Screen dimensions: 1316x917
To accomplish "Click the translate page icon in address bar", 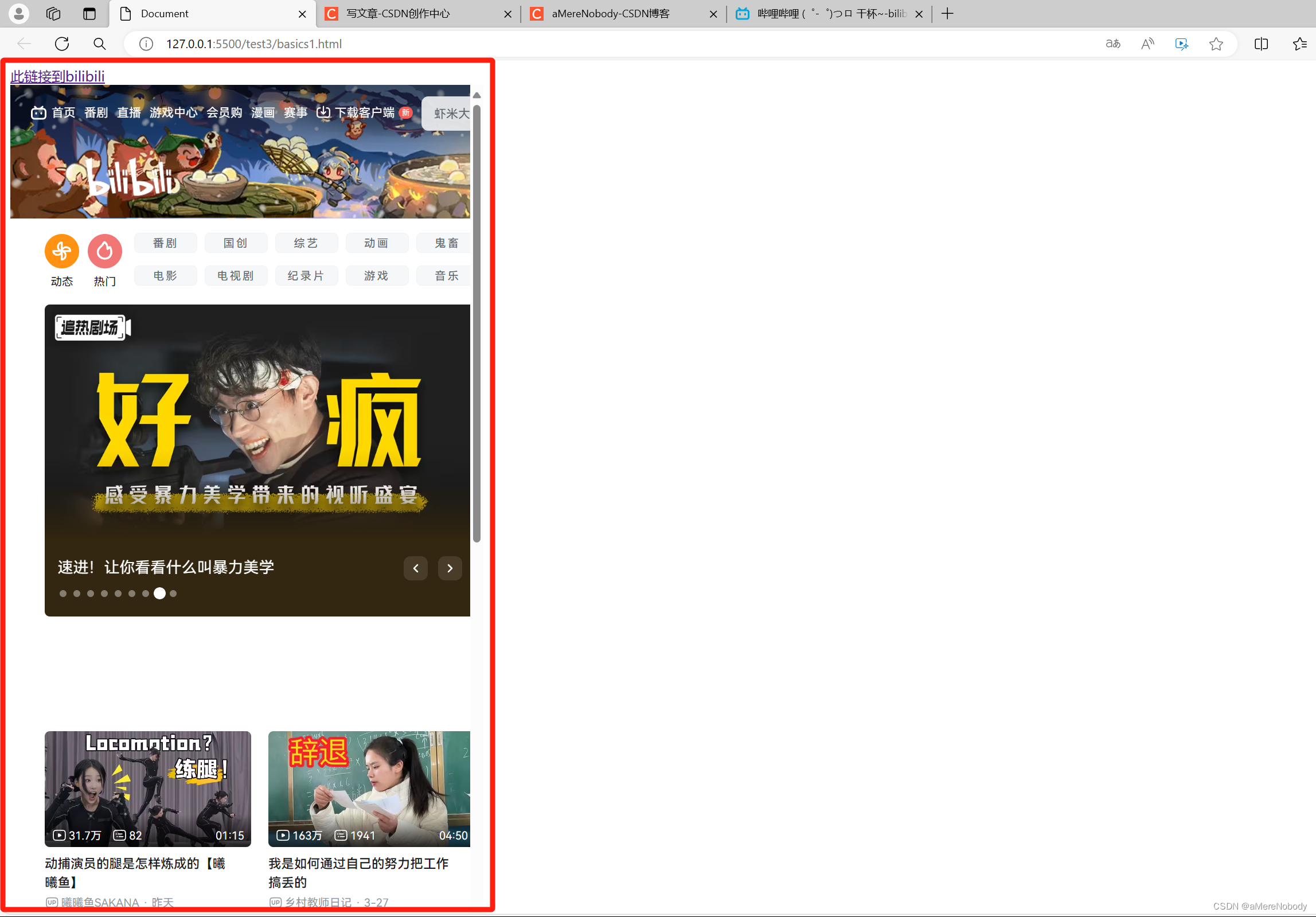I will coord(1113,44).
